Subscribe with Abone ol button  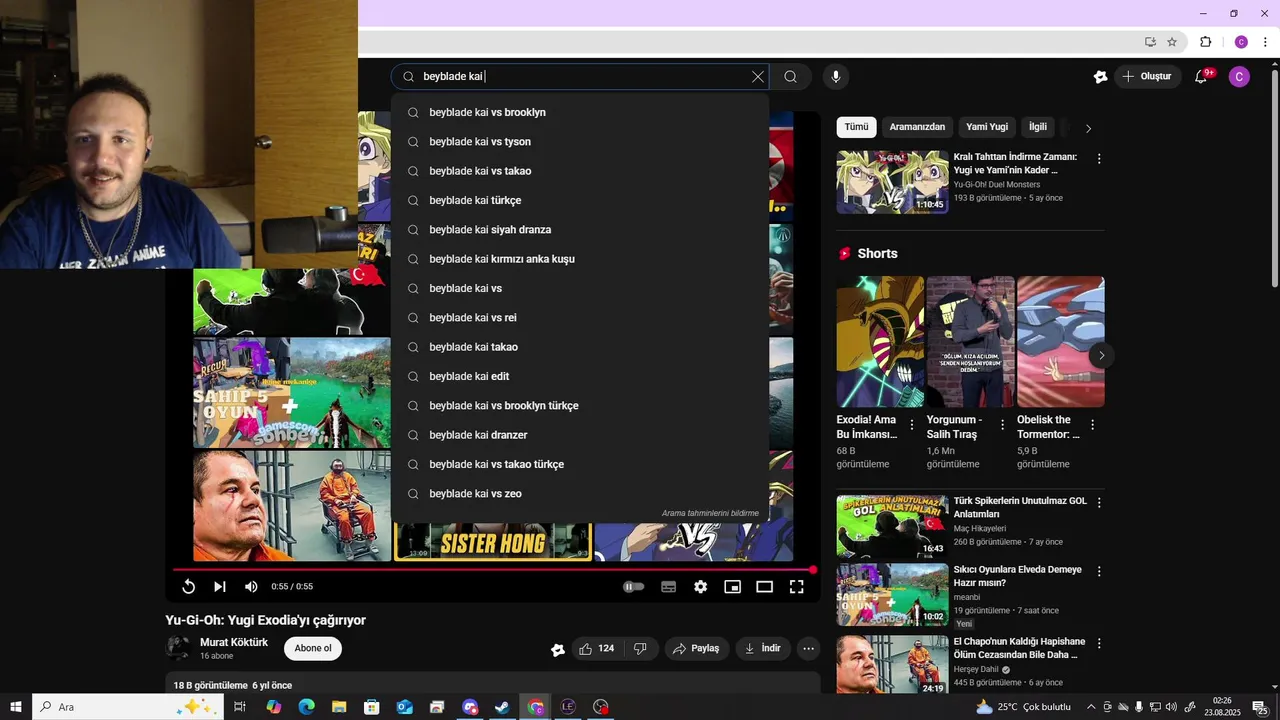313,648
